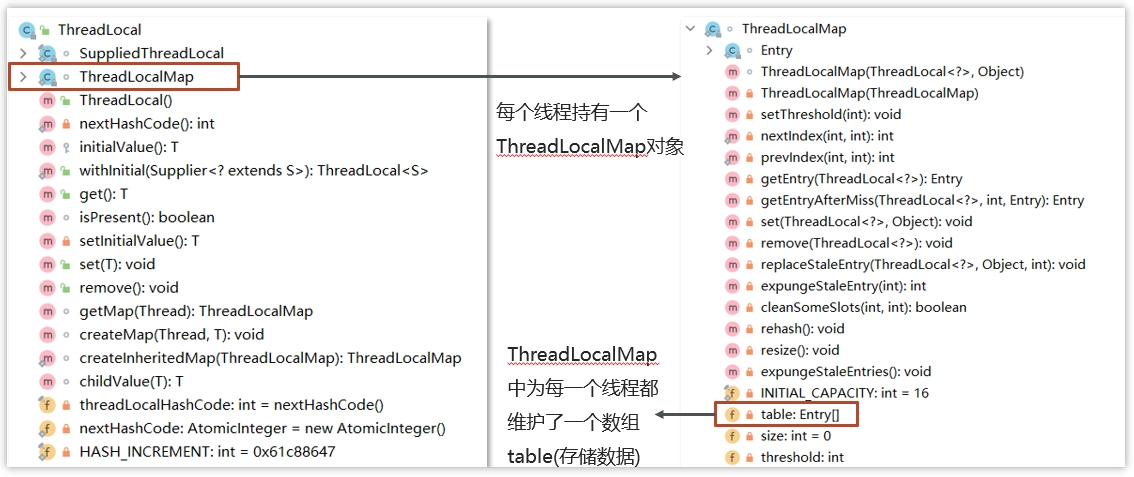The height and width of the screenshot is (477, 1134).
Task: Select the withInitial(Supplier) method entry
Action: [254, 171]
